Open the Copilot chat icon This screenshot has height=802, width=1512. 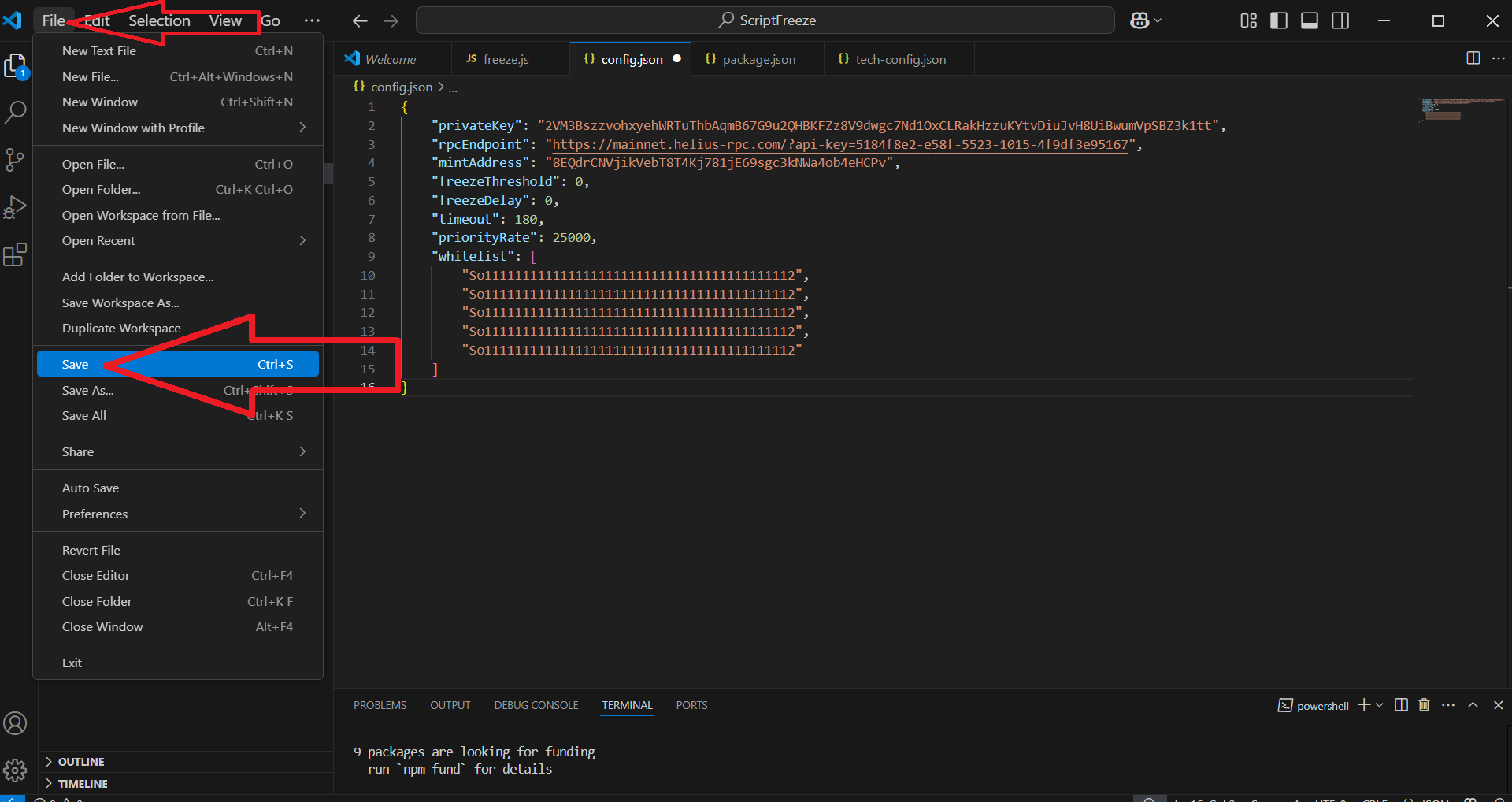(x=1139, y=20)
